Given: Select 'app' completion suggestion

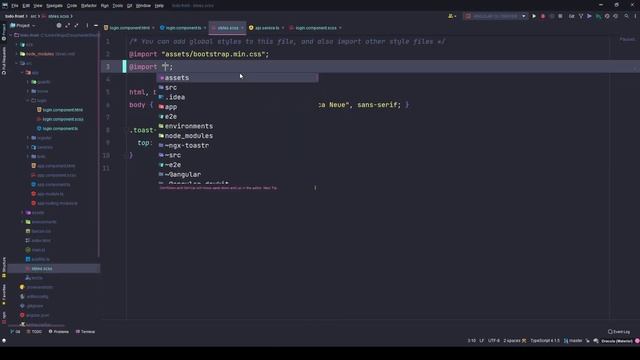Looking at the screenshot, I should click(238, 107).
